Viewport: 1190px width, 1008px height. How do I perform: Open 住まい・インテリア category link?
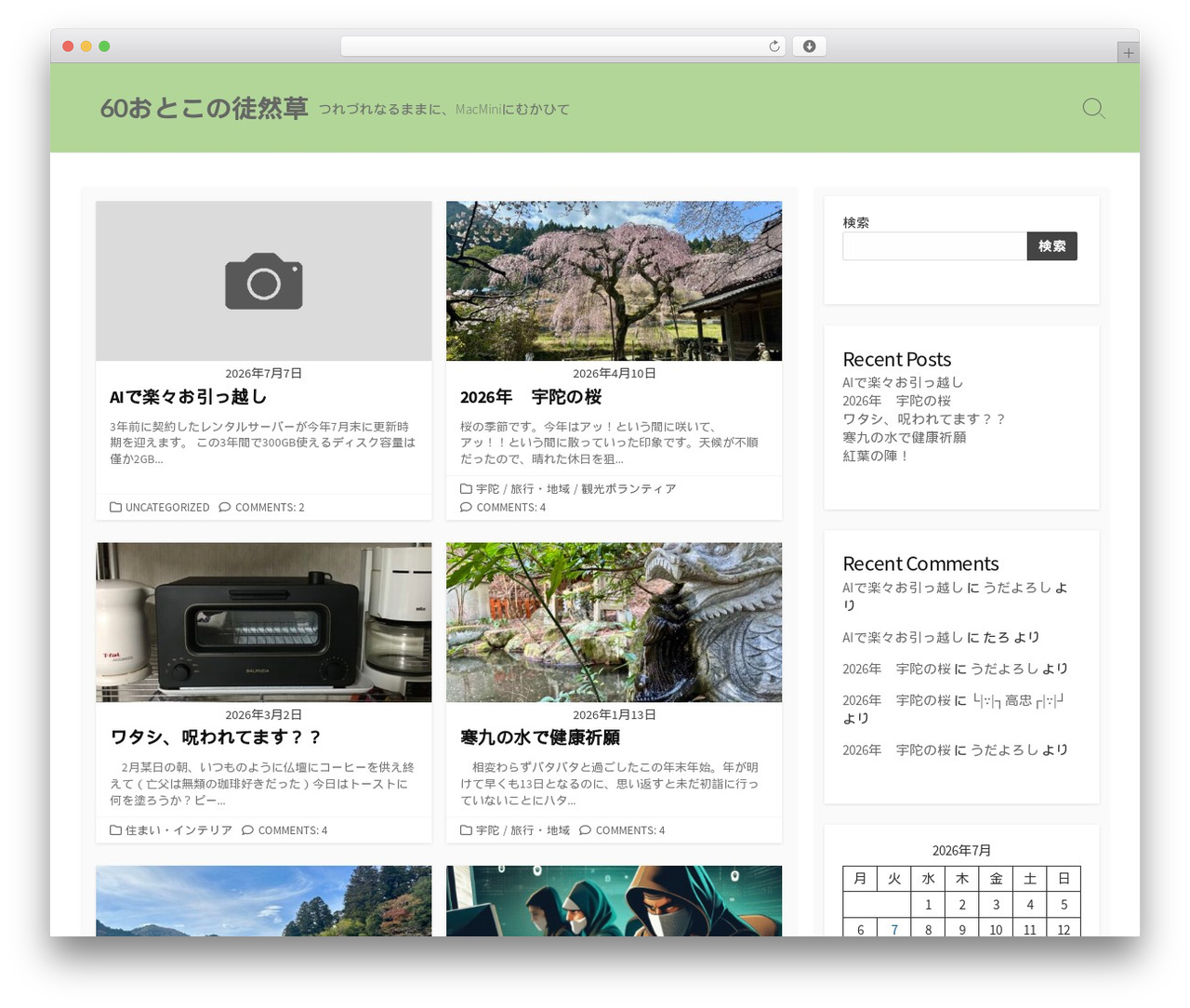[178, 830]
